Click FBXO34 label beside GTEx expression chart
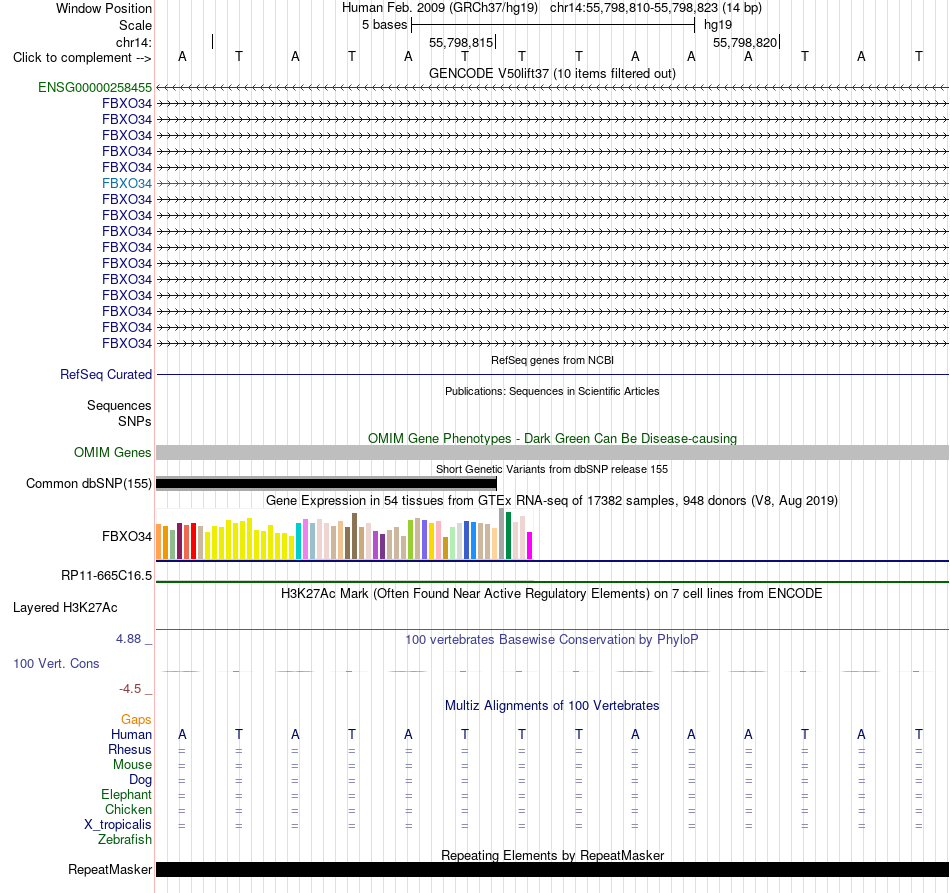 pos(127,536)
